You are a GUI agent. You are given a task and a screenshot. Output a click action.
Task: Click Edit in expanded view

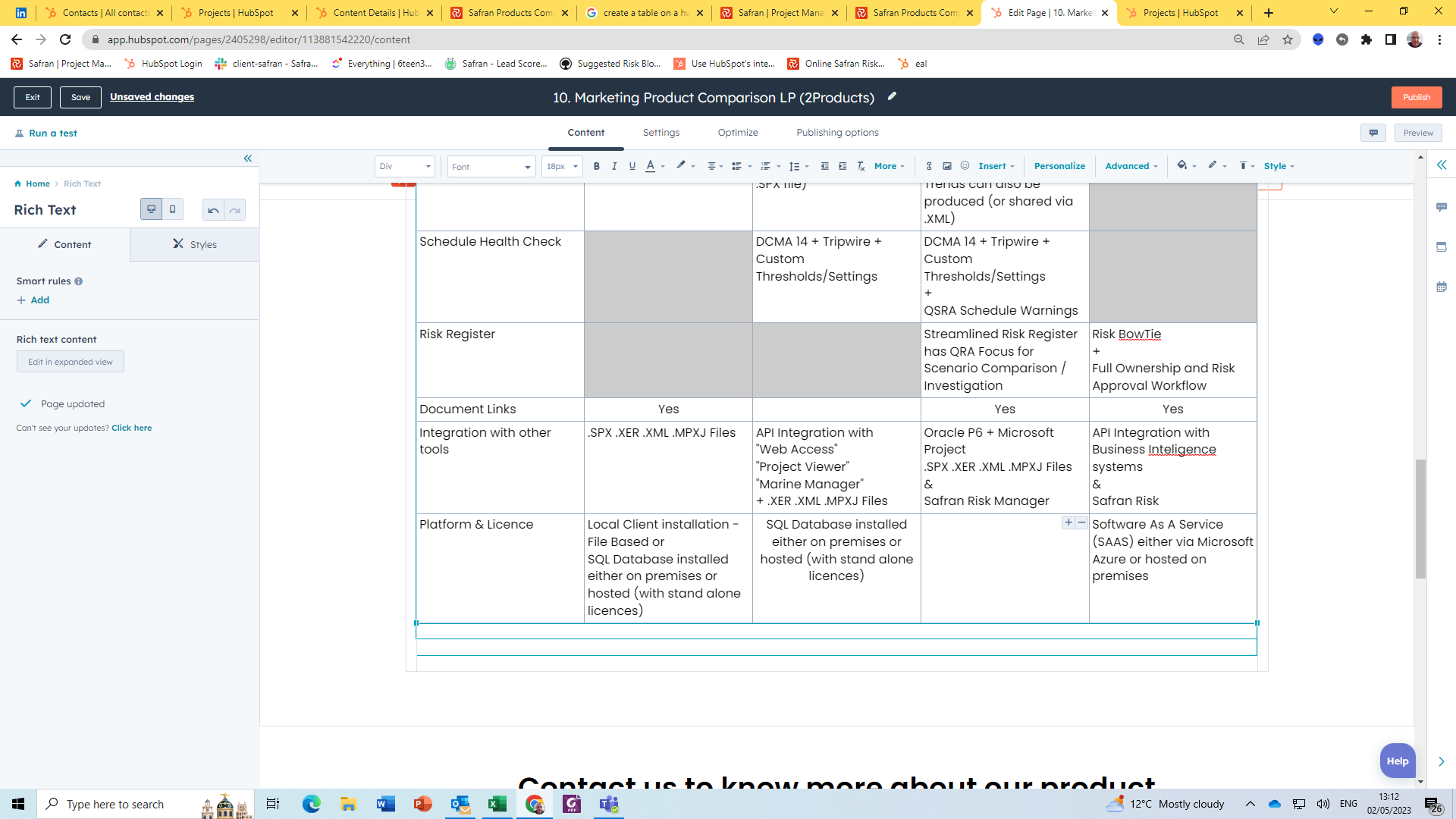pyautogui.click(x=71, y=362)
